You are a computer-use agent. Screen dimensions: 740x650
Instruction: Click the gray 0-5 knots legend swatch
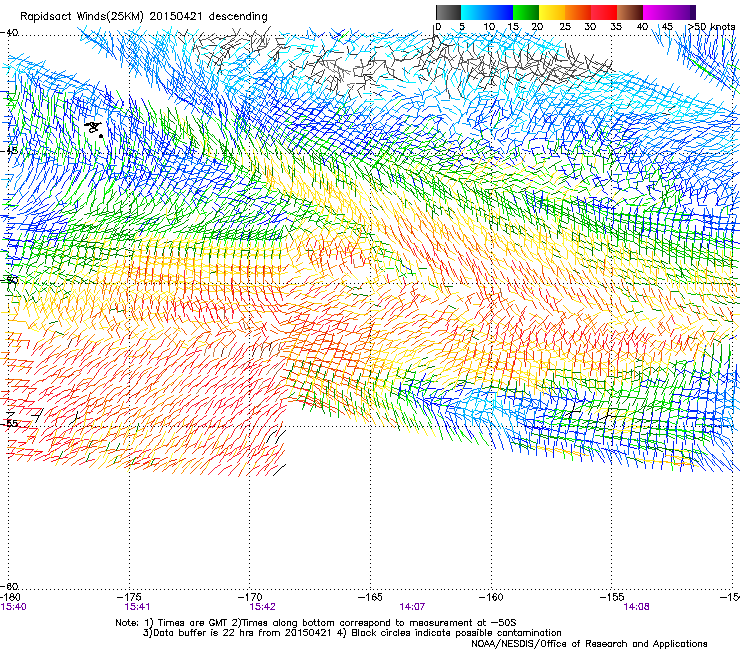coord(448,12)
